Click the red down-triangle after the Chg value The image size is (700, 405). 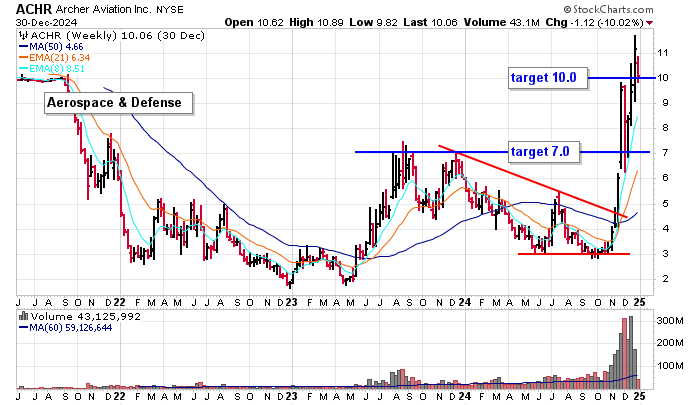(650, 23)
